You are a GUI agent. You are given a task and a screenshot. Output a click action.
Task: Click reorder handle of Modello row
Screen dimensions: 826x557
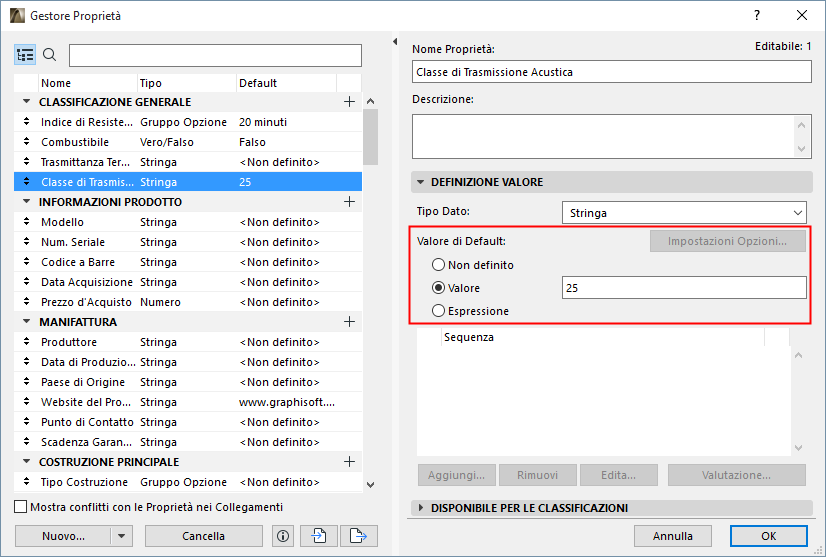[x=26, y=222]
